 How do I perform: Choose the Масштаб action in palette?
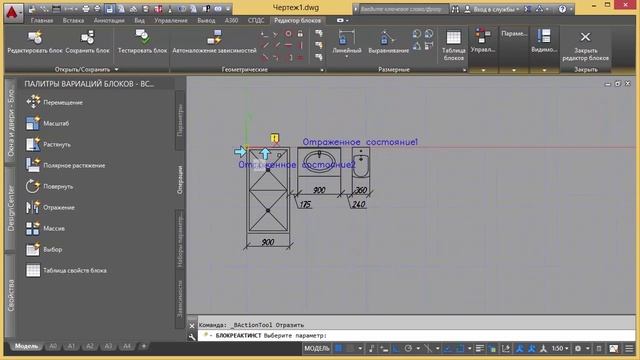click(x=47, y=123)
